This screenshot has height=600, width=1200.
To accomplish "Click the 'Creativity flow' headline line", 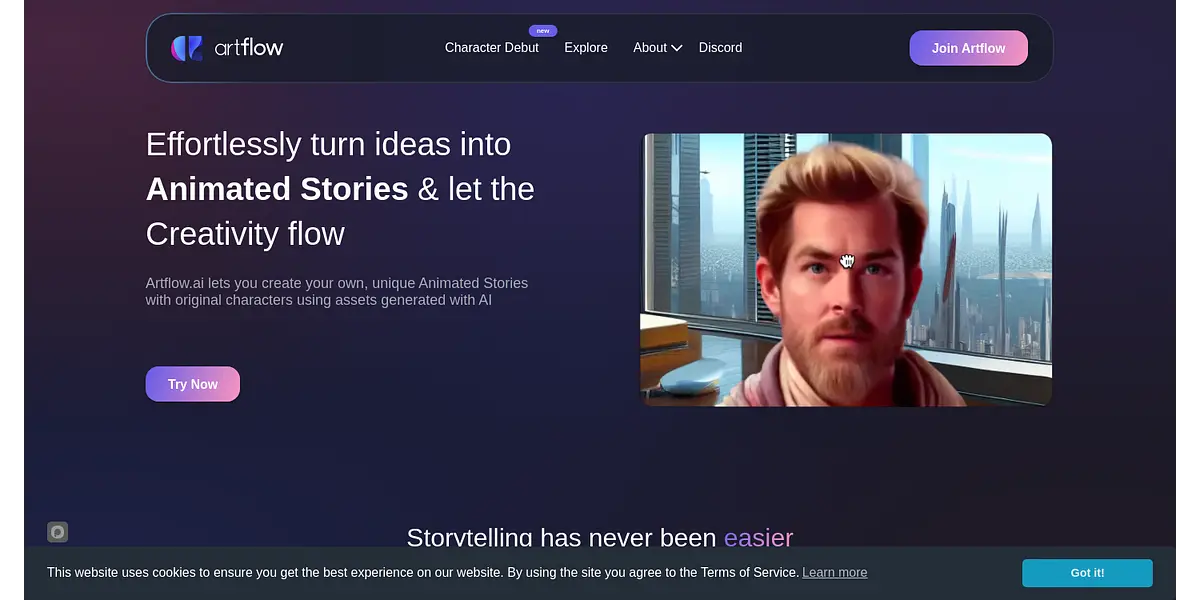I will coord(245,234).
